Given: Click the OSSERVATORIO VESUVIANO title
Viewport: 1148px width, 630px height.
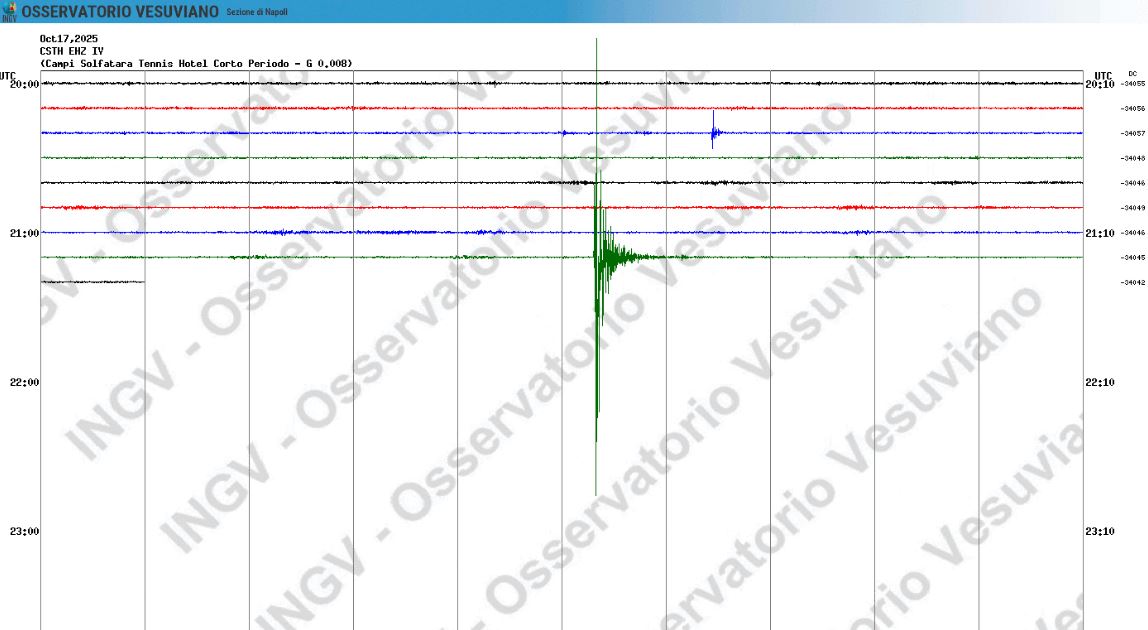Looking at the screenshot, I should (x=120, y=11).
